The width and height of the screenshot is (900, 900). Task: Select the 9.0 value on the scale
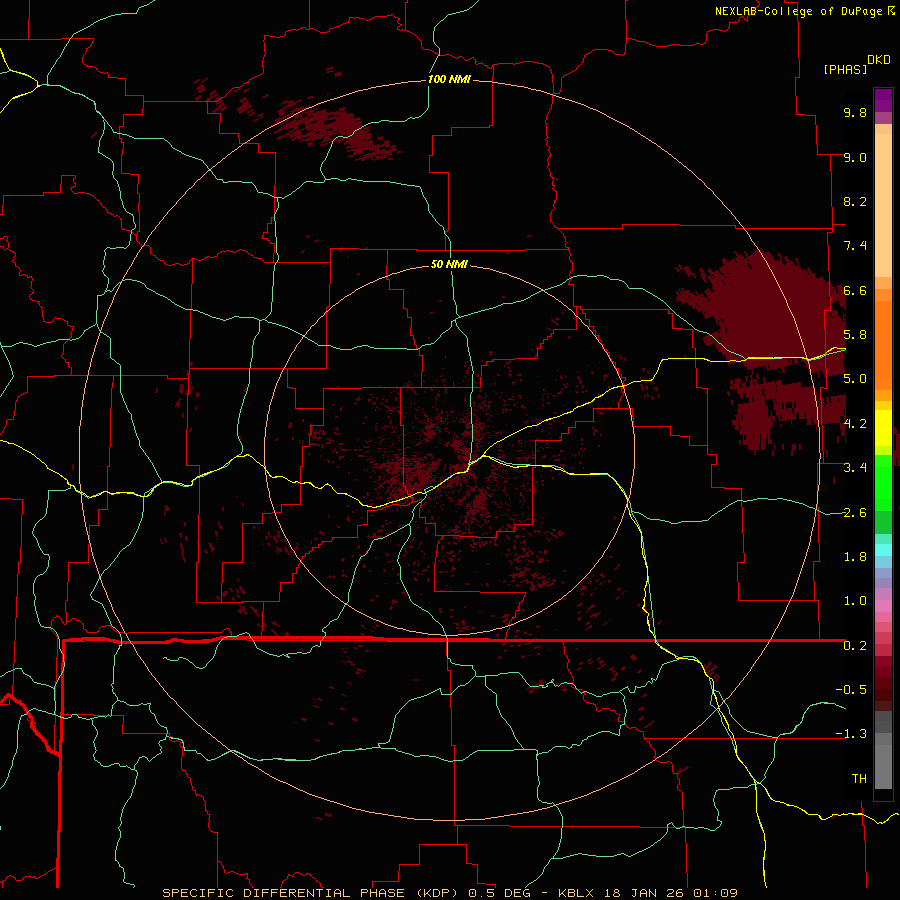855,157
